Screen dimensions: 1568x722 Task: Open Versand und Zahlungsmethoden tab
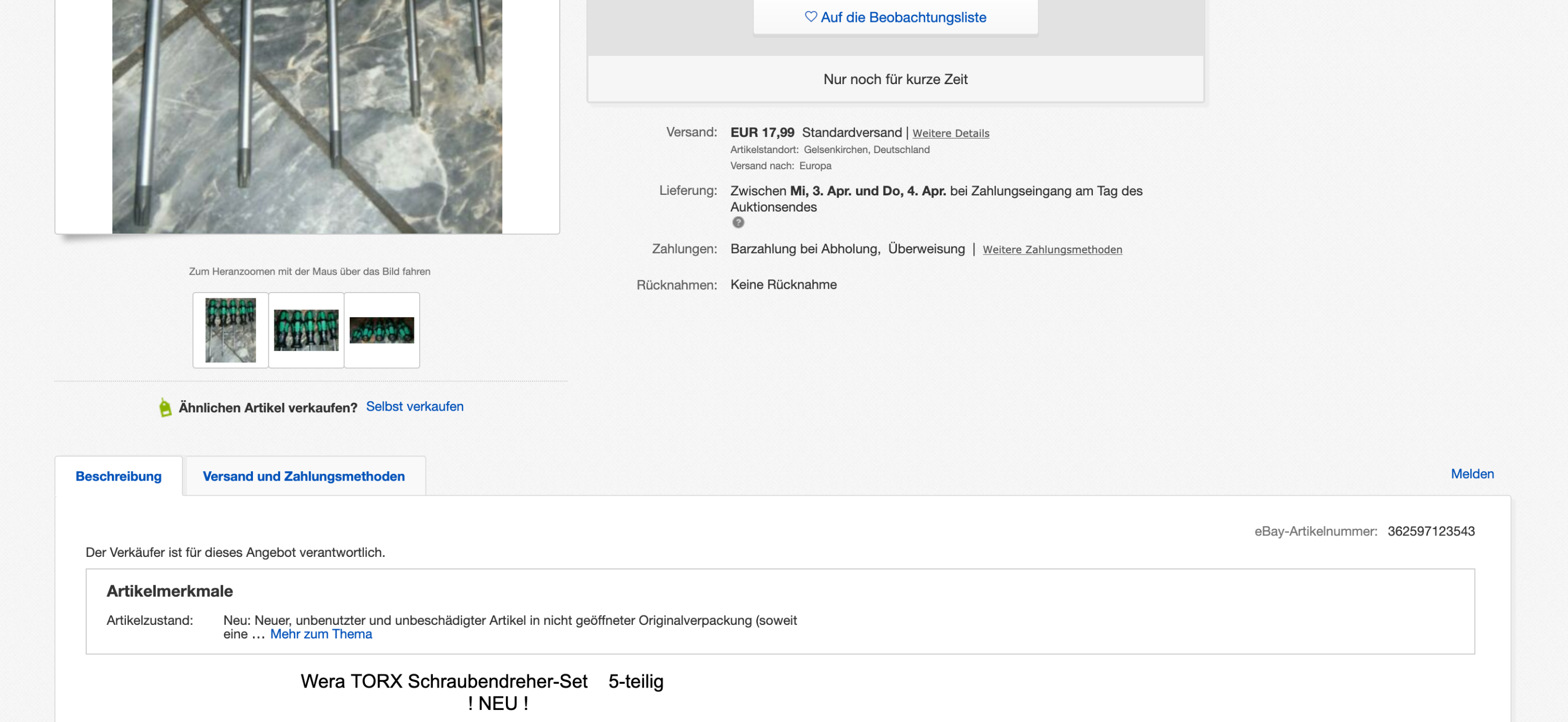(x=304, y=476)
